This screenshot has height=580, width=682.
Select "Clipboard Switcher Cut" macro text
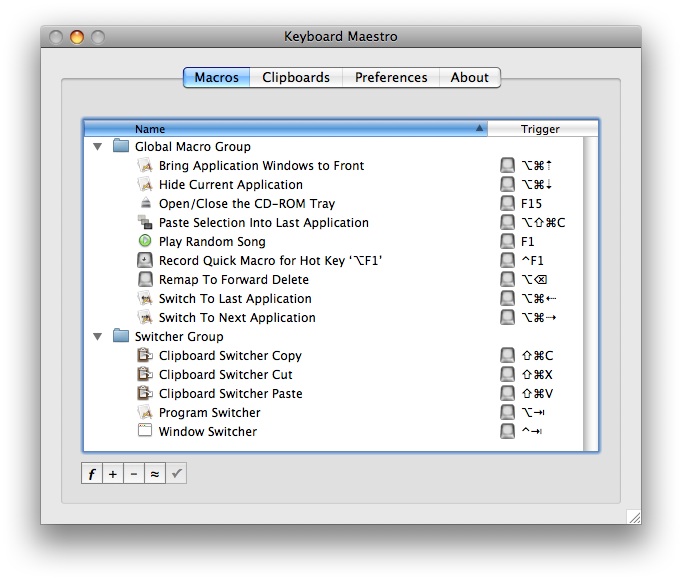pos(225,374)
